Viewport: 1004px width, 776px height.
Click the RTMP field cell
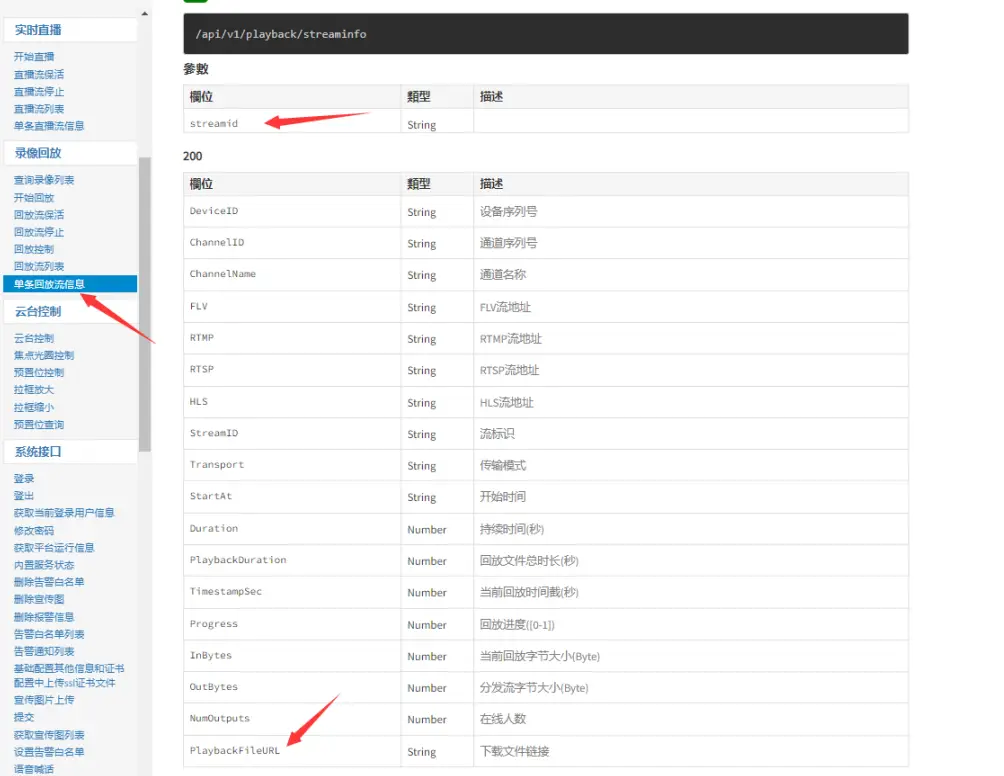292,338
